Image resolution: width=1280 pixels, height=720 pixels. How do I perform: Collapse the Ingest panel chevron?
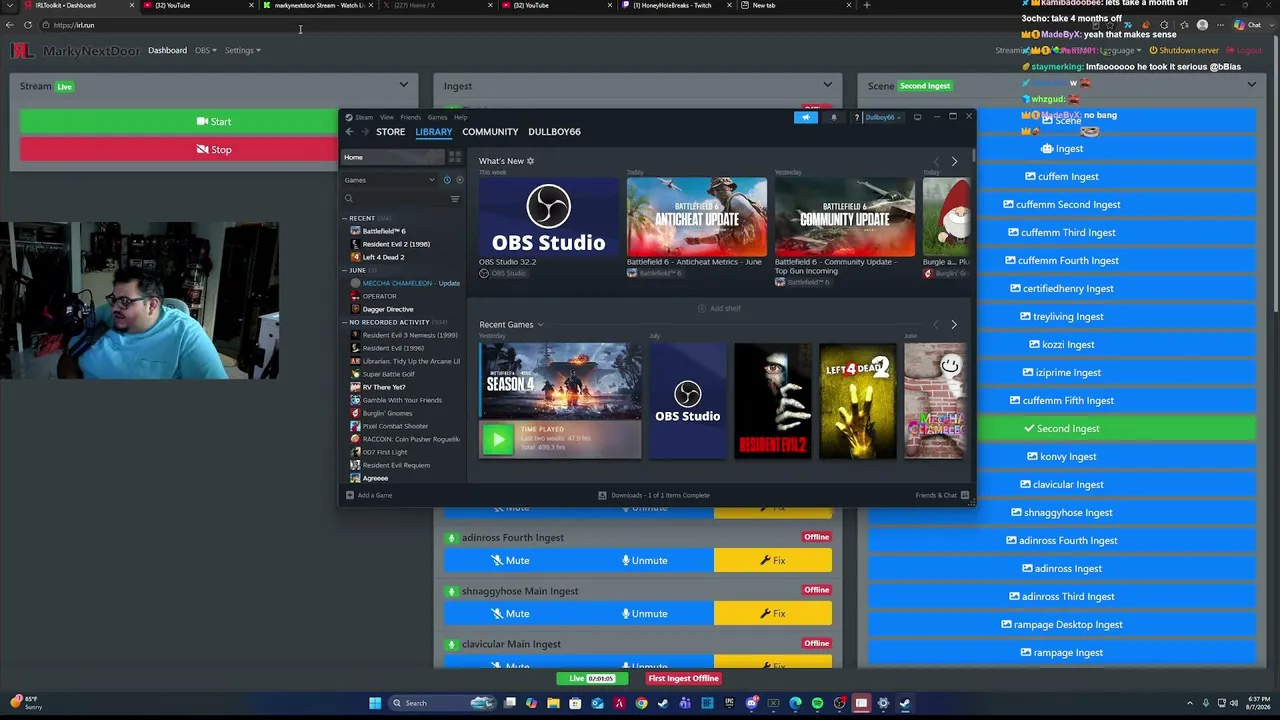click(827, 85)
